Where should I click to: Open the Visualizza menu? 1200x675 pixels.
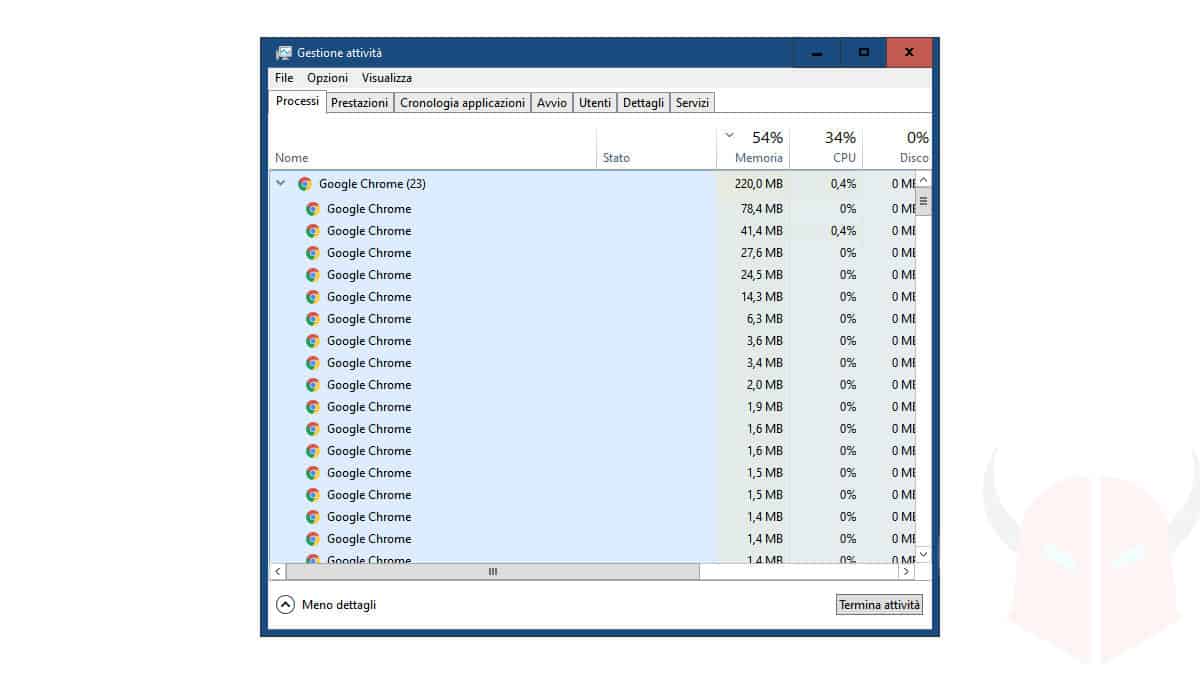386,78
